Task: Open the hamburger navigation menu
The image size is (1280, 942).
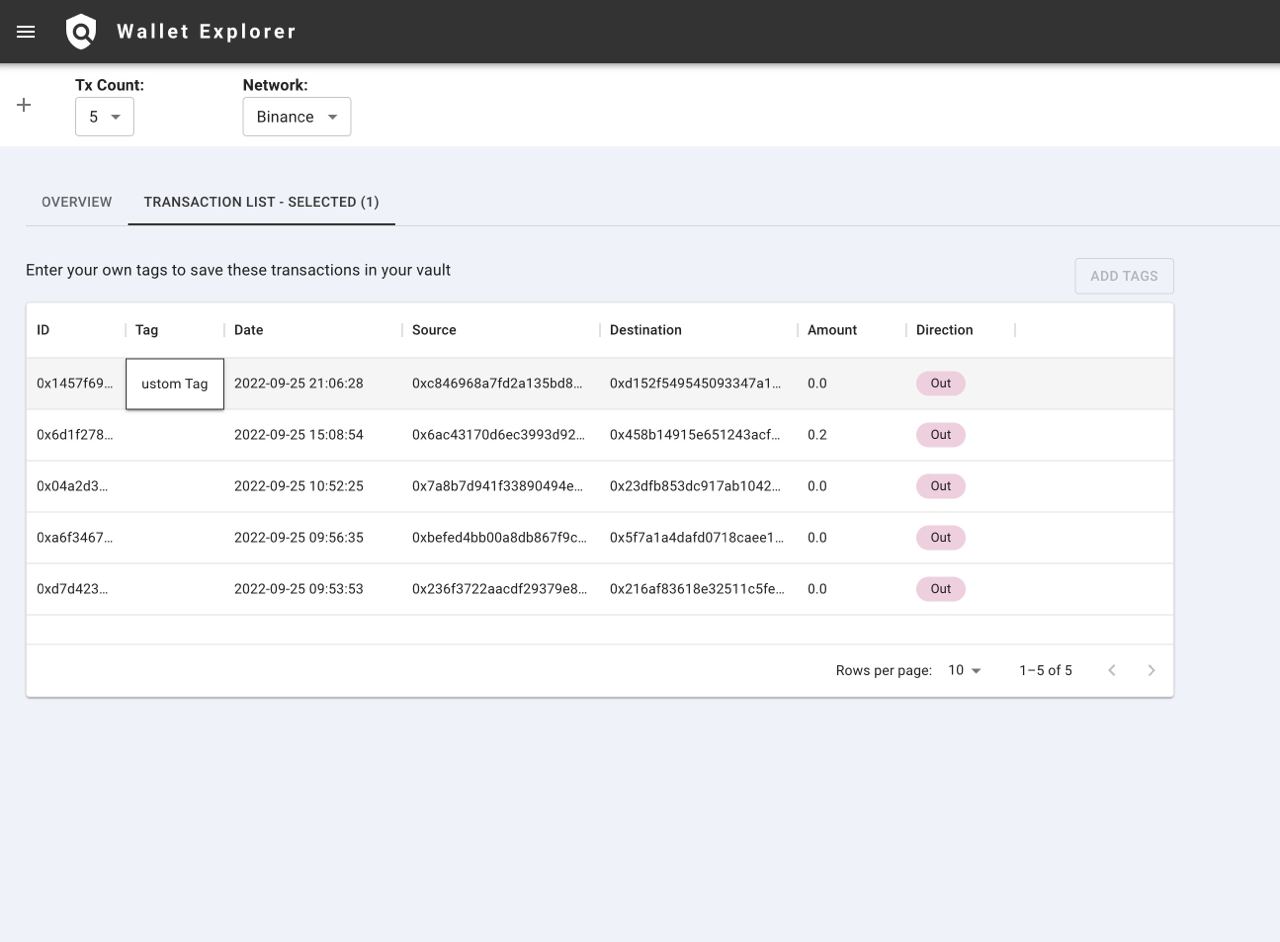Action: click(x=26, y=31)
